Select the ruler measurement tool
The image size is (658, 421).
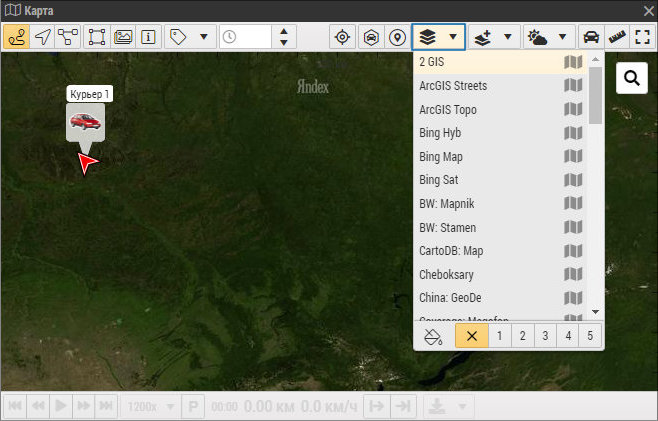[617, 37]
